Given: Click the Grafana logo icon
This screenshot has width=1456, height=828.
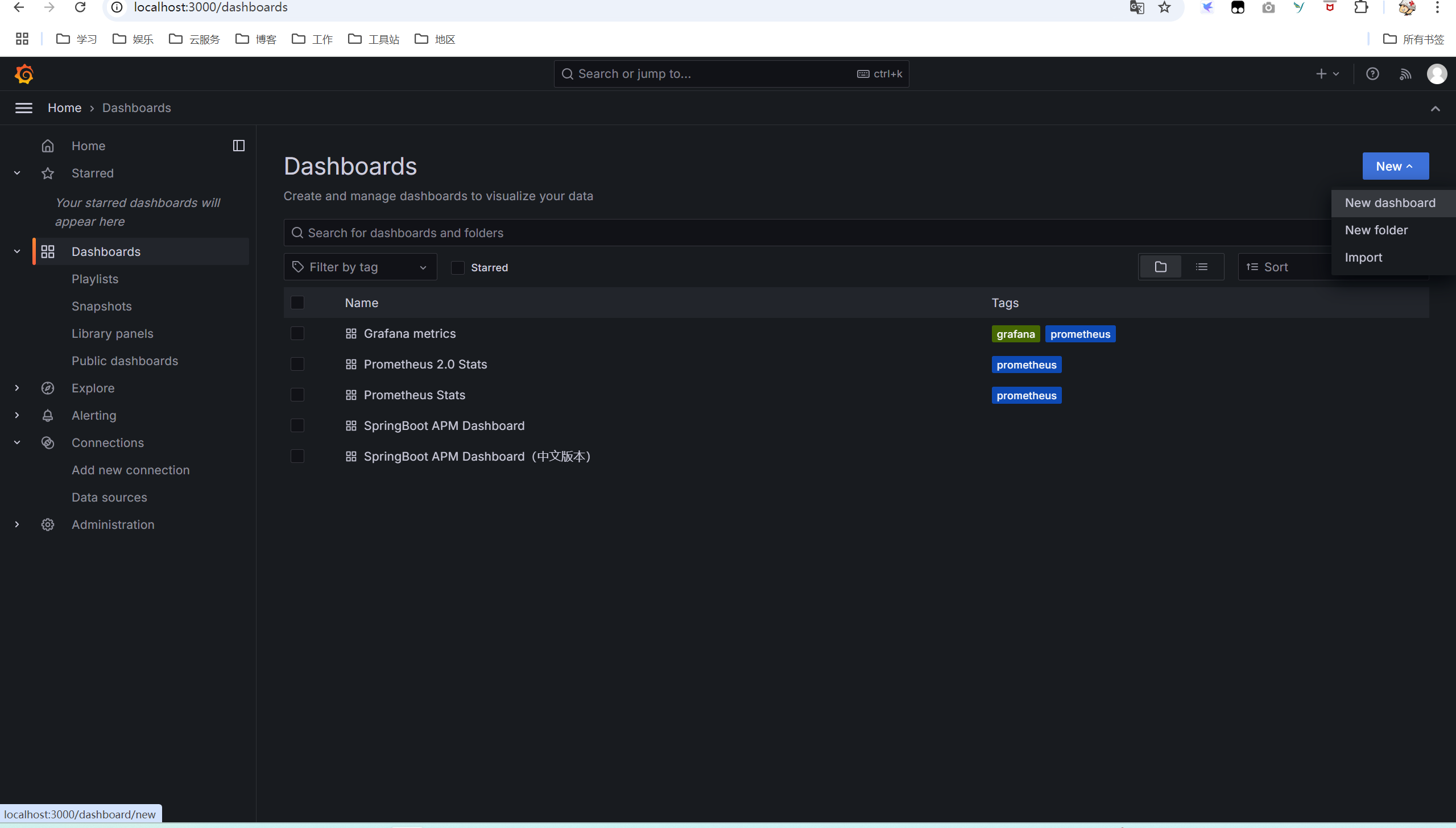Looking at the screenshot, I should [x=24, y=74].
